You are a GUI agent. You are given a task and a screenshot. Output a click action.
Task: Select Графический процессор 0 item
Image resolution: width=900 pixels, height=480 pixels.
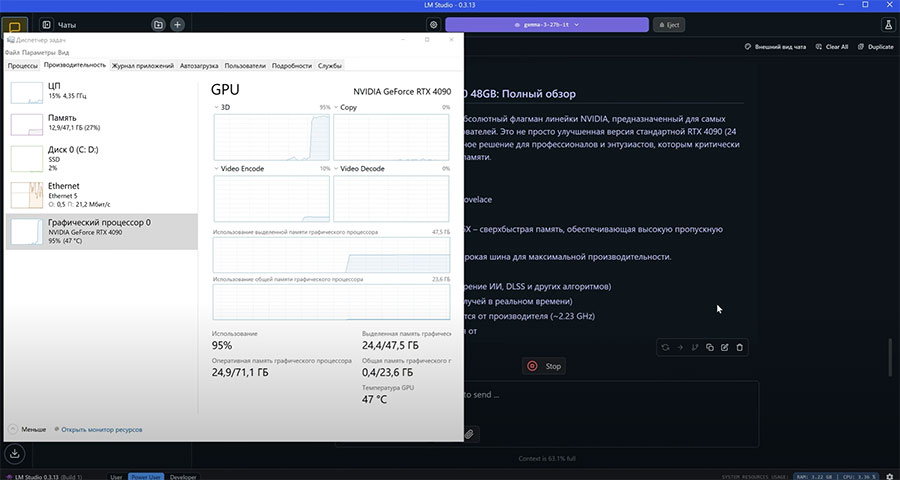point(101,231)
